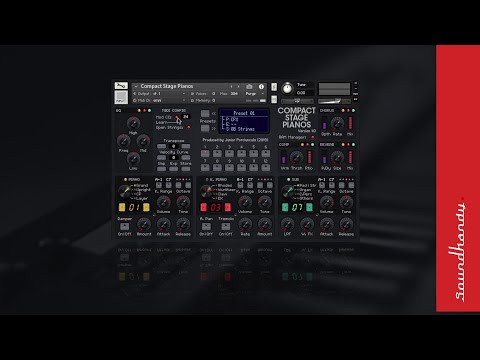Step to next Sub sound with green right arrow

tap(309, 207)
